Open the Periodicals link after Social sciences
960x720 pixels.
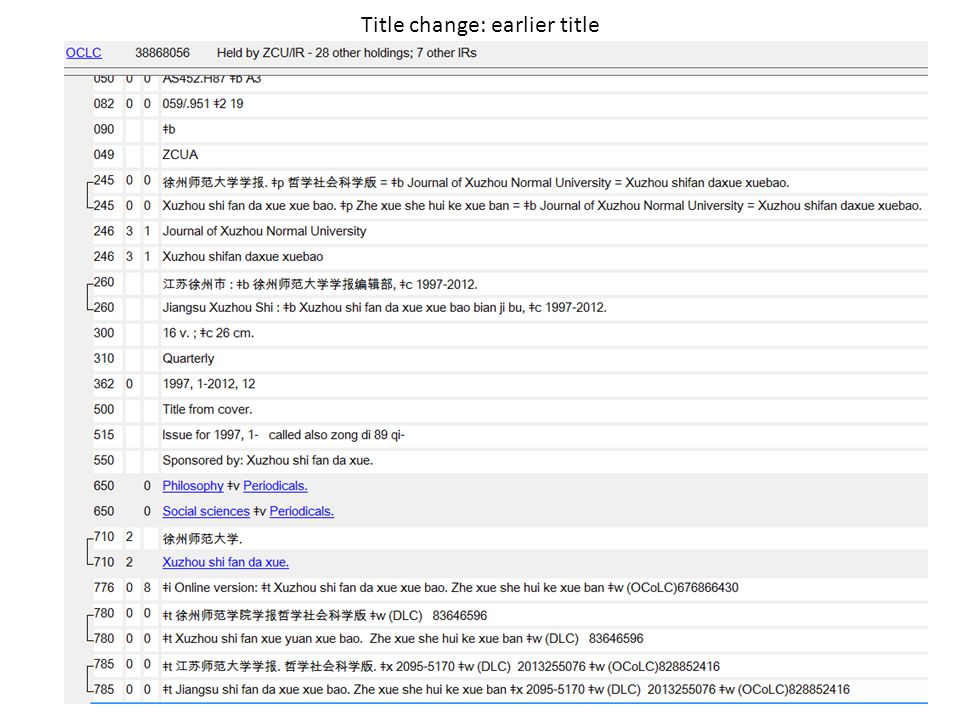301,511
